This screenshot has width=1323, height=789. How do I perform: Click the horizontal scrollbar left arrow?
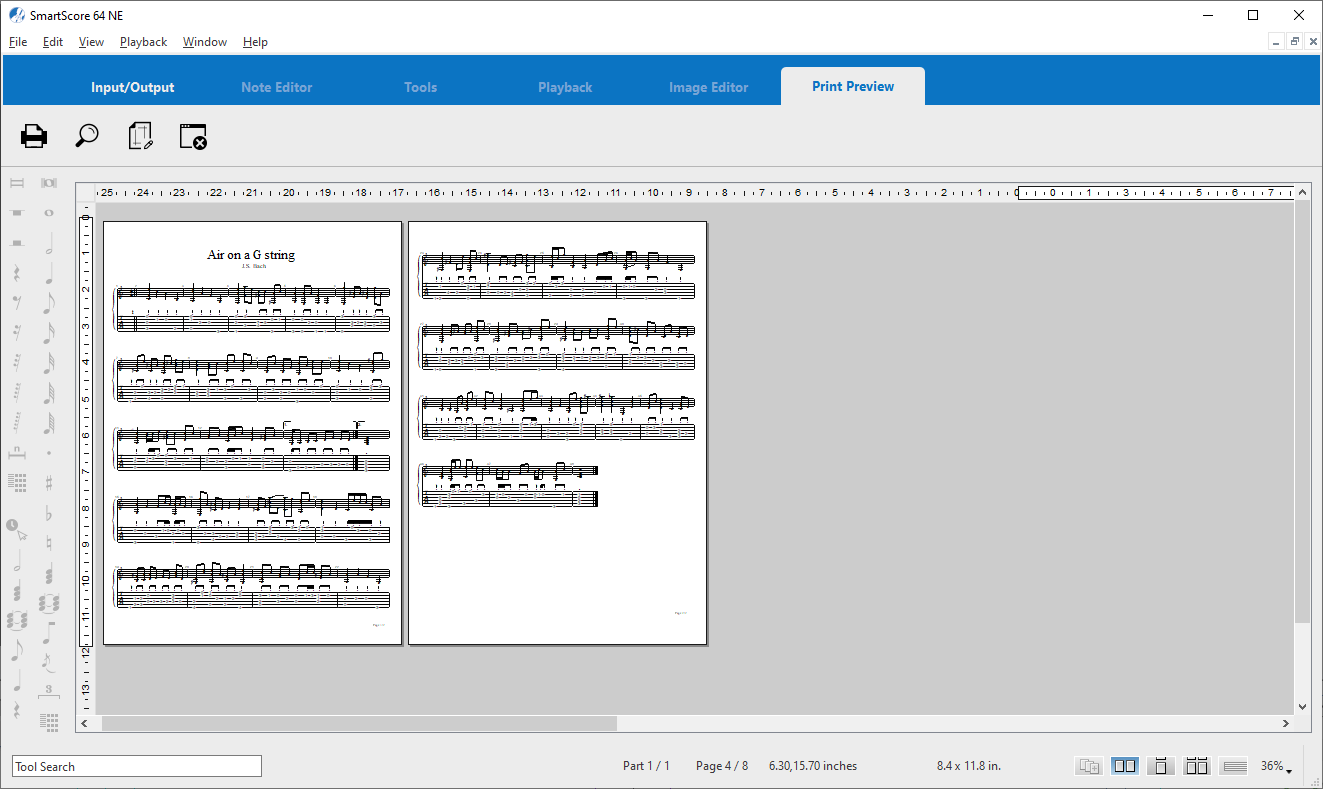coord(85,723)
